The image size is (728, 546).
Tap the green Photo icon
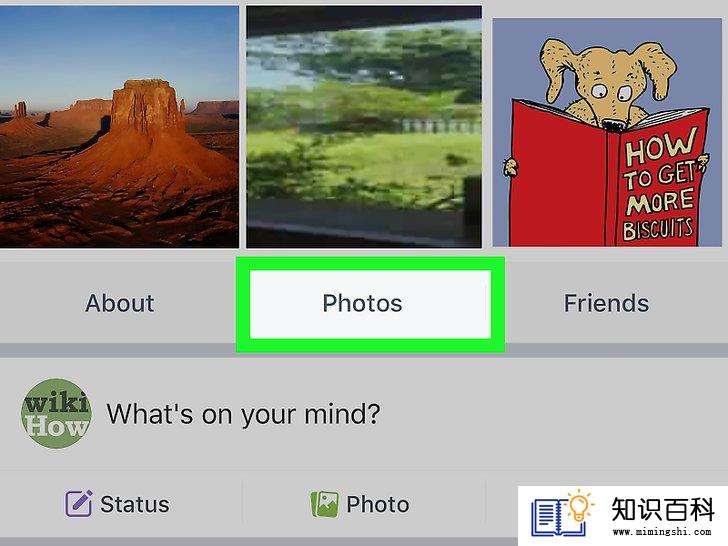[x=324, y=504]
